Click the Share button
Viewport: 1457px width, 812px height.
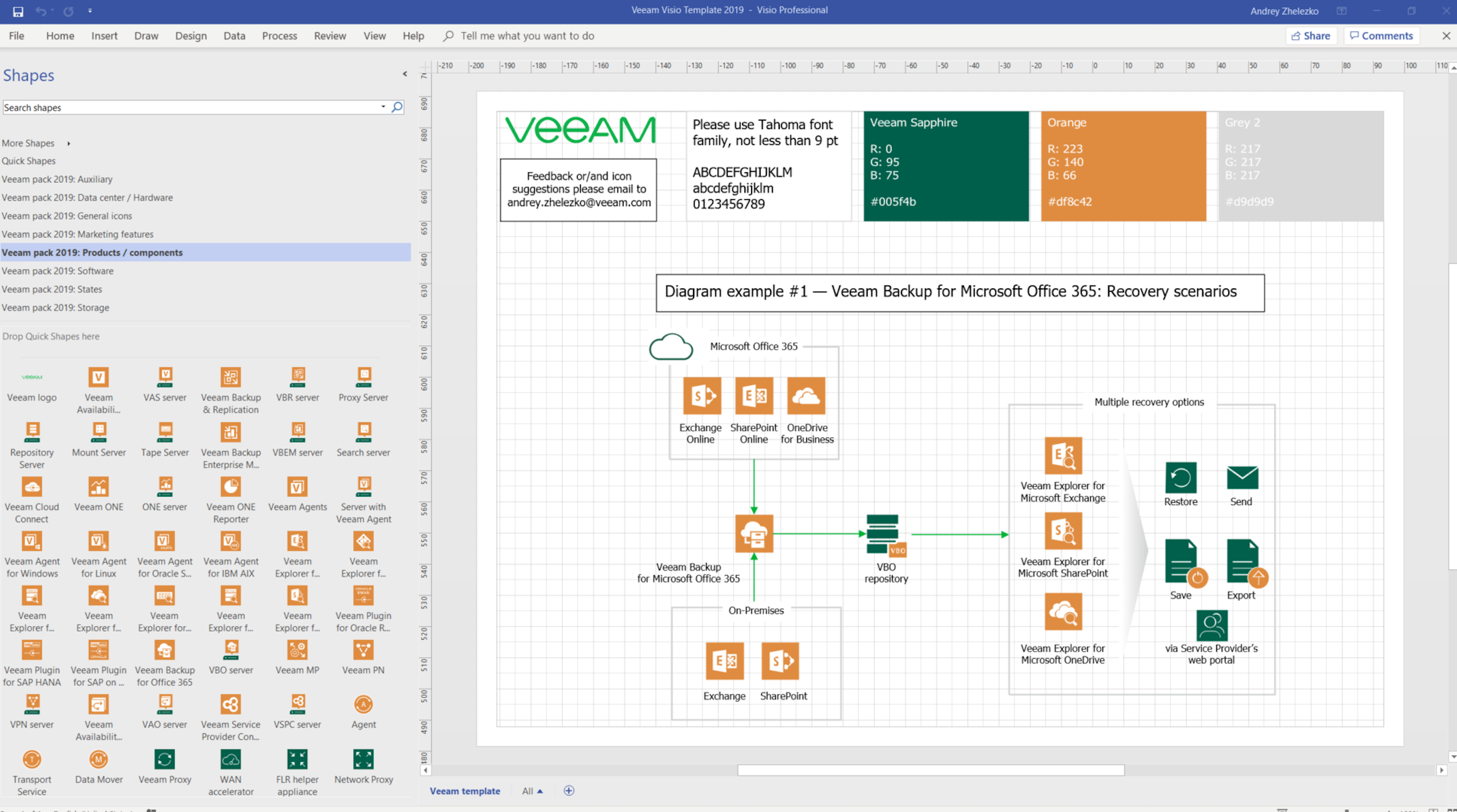pyautogui.click(x=1311, y=35)
